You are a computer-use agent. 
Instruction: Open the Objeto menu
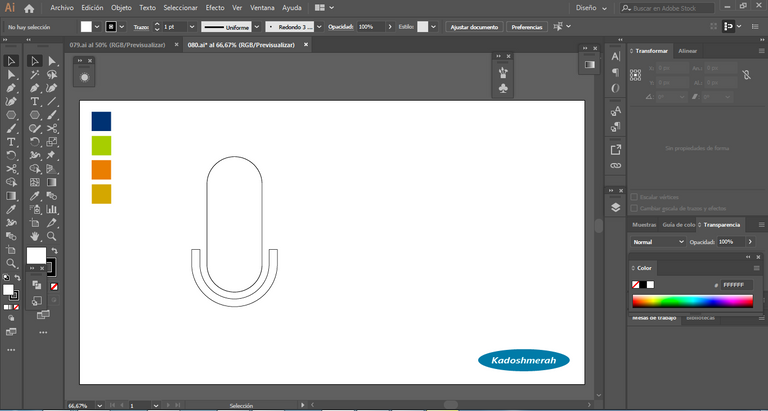pos(121,8)
